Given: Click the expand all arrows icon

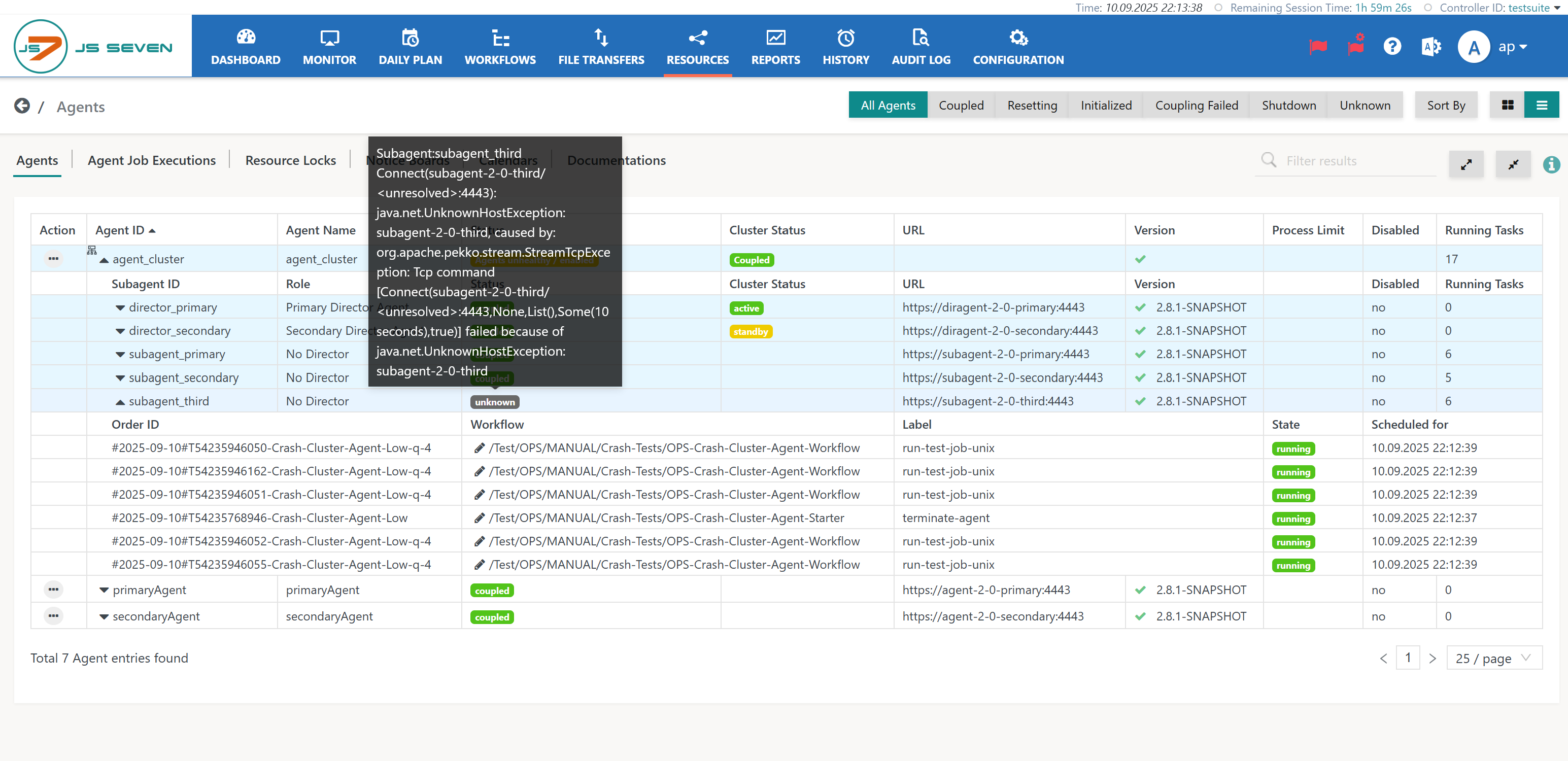Looking at the screenshot, I should pyautogui.click(x=1465, y=164).
